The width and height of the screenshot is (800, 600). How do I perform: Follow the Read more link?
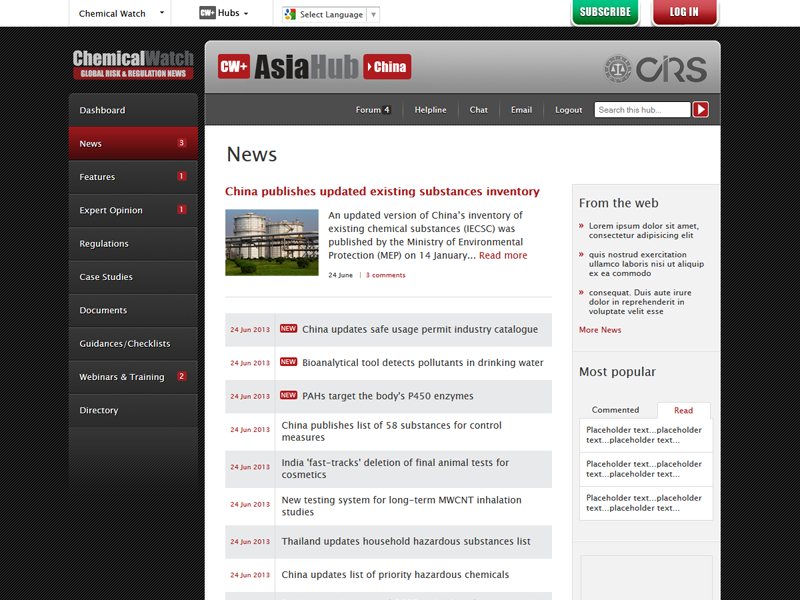503,256
